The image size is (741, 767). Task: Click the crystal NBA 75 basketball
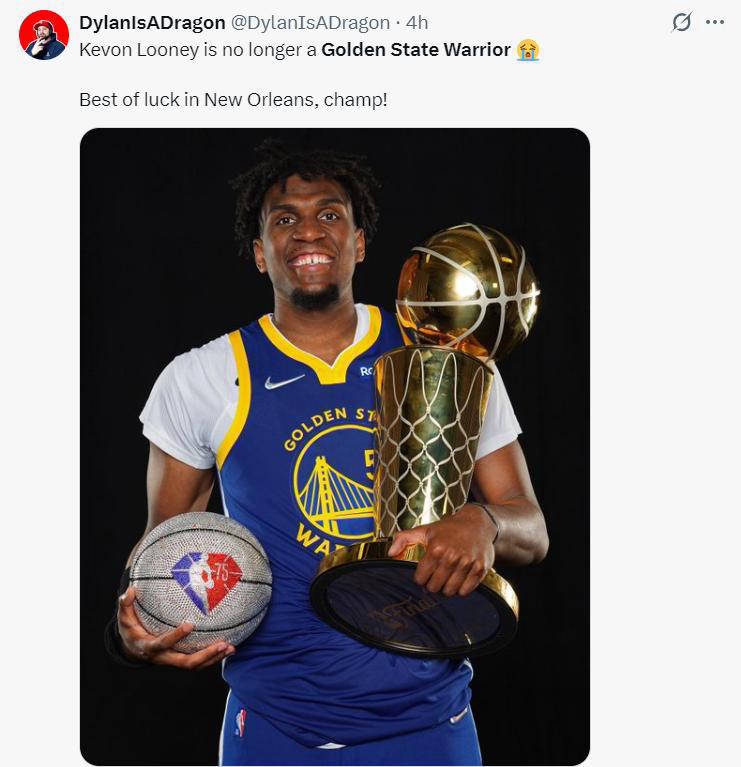coord(200,581)
